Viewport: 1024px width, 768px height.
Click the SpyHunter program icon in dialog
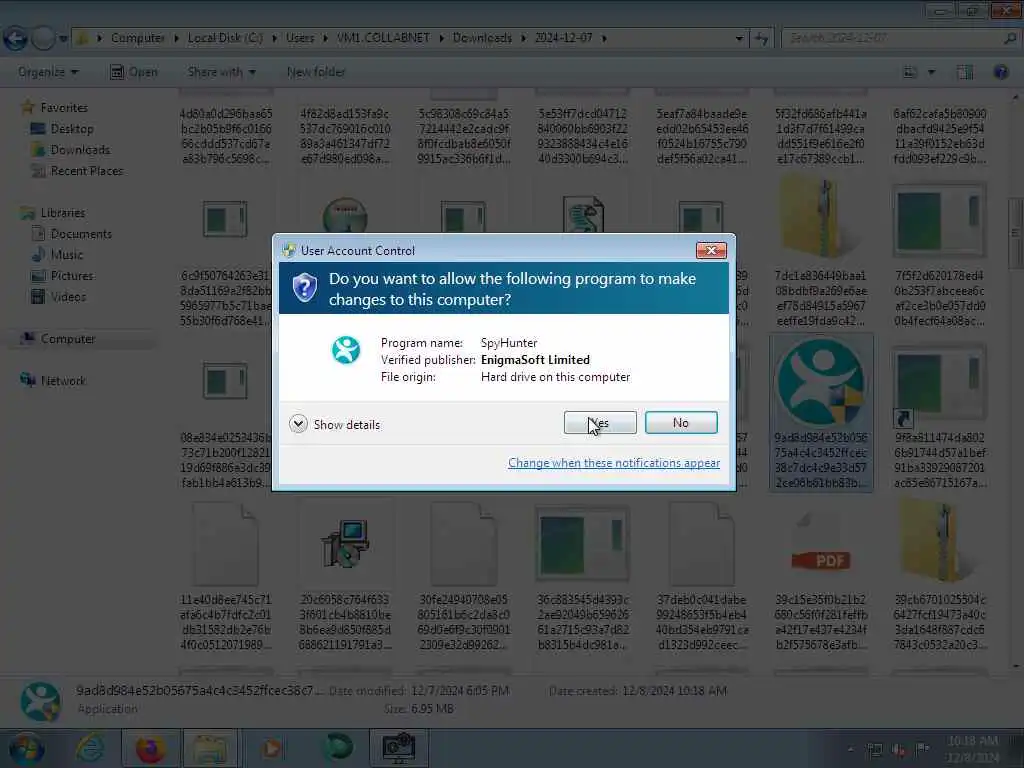click(x=346, y=350)
